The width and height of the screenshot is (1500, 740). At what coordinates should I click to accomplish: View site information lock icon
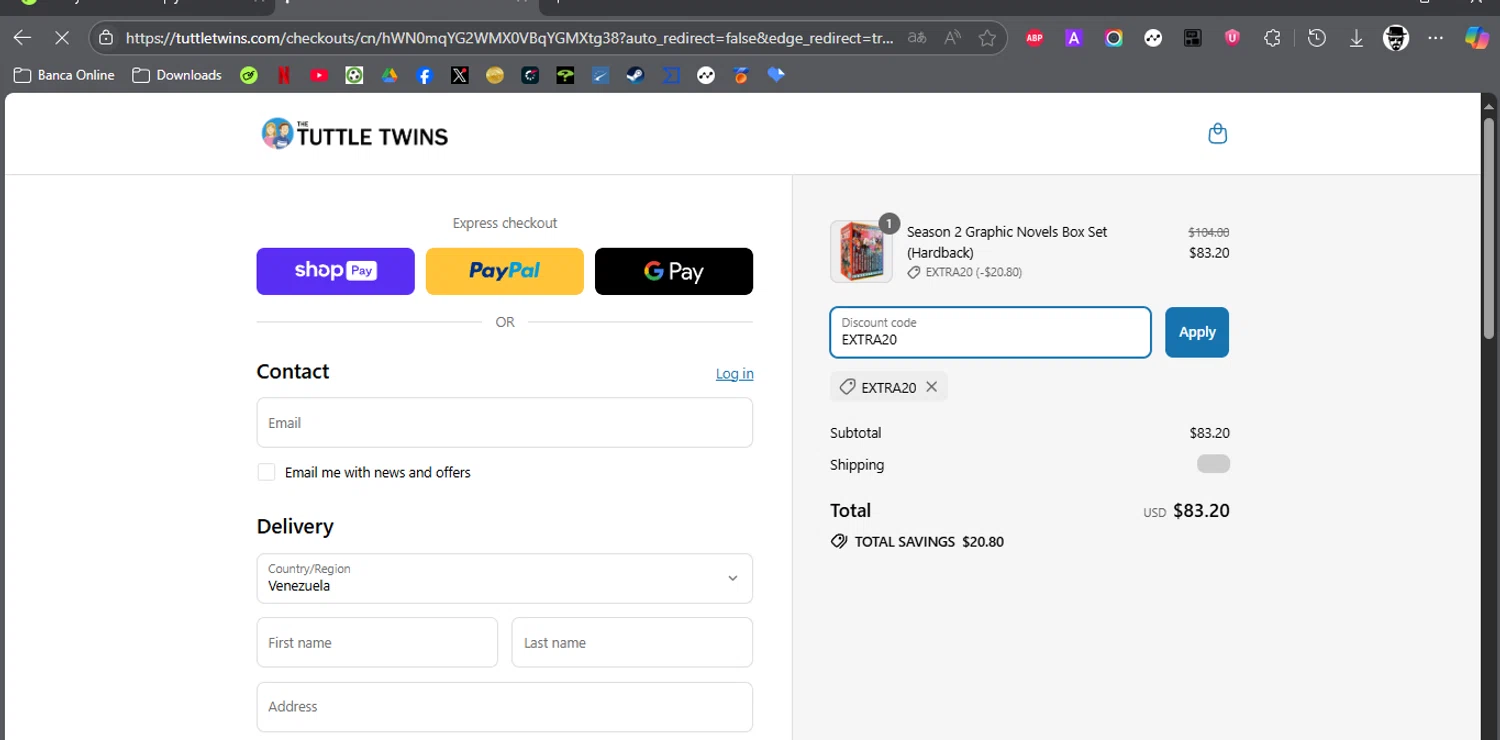pos(106,38)
